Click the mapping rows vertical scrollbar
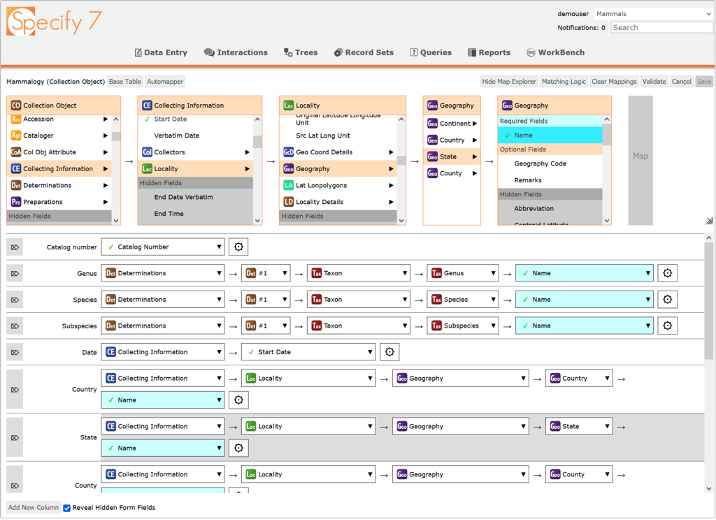This screenshot has height=520, width=716. pyautogui.click(x=708, y=363)
